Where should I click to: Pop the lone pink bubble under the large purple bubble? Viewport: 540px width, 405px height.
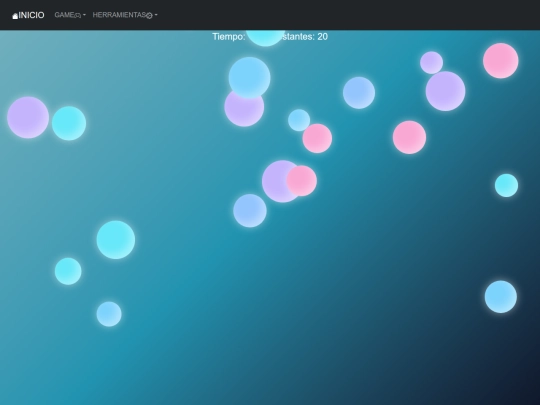[409, 137]
